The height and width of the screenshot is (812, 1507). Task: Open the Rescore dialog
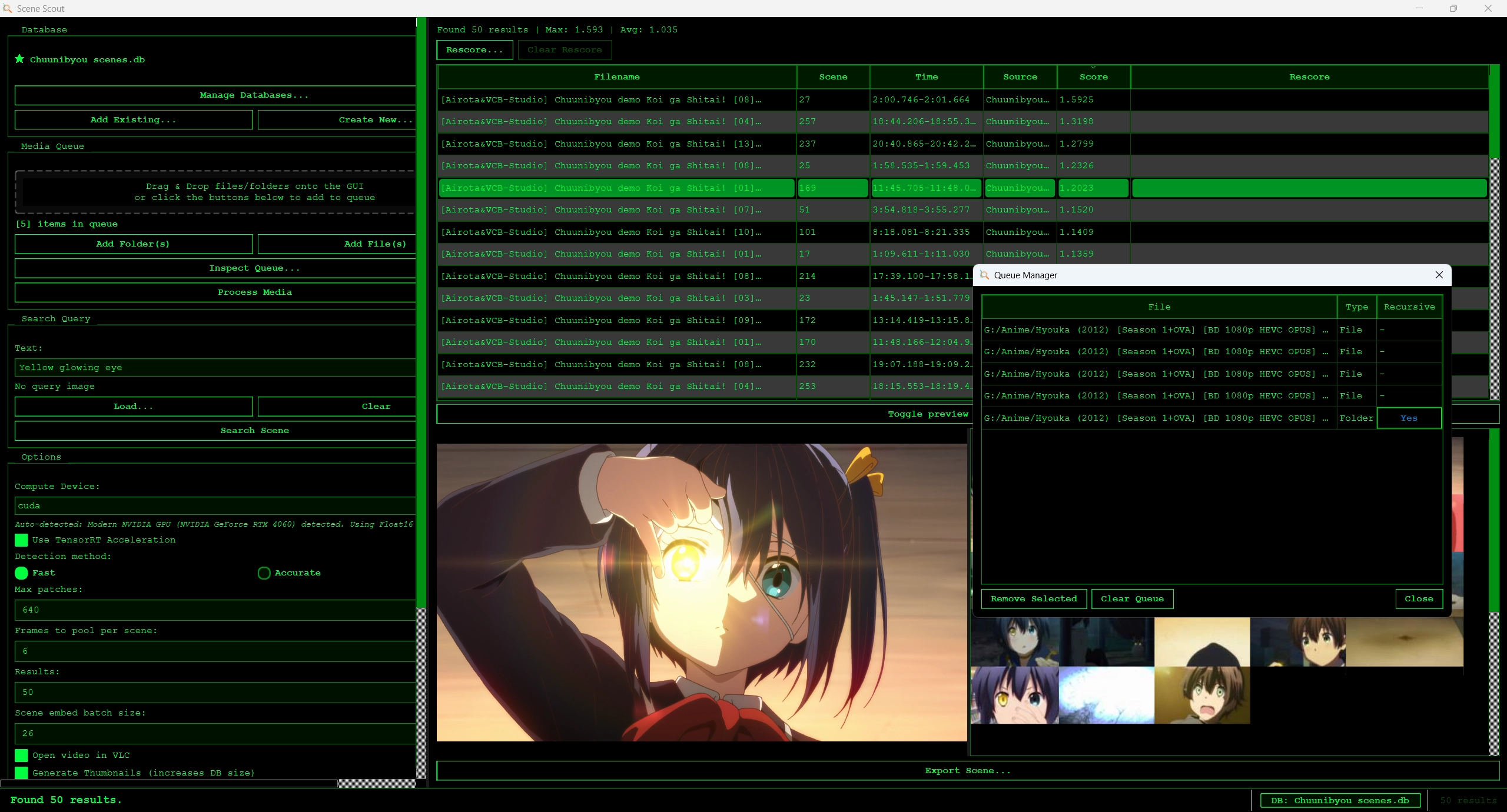[x=474, y=50]
